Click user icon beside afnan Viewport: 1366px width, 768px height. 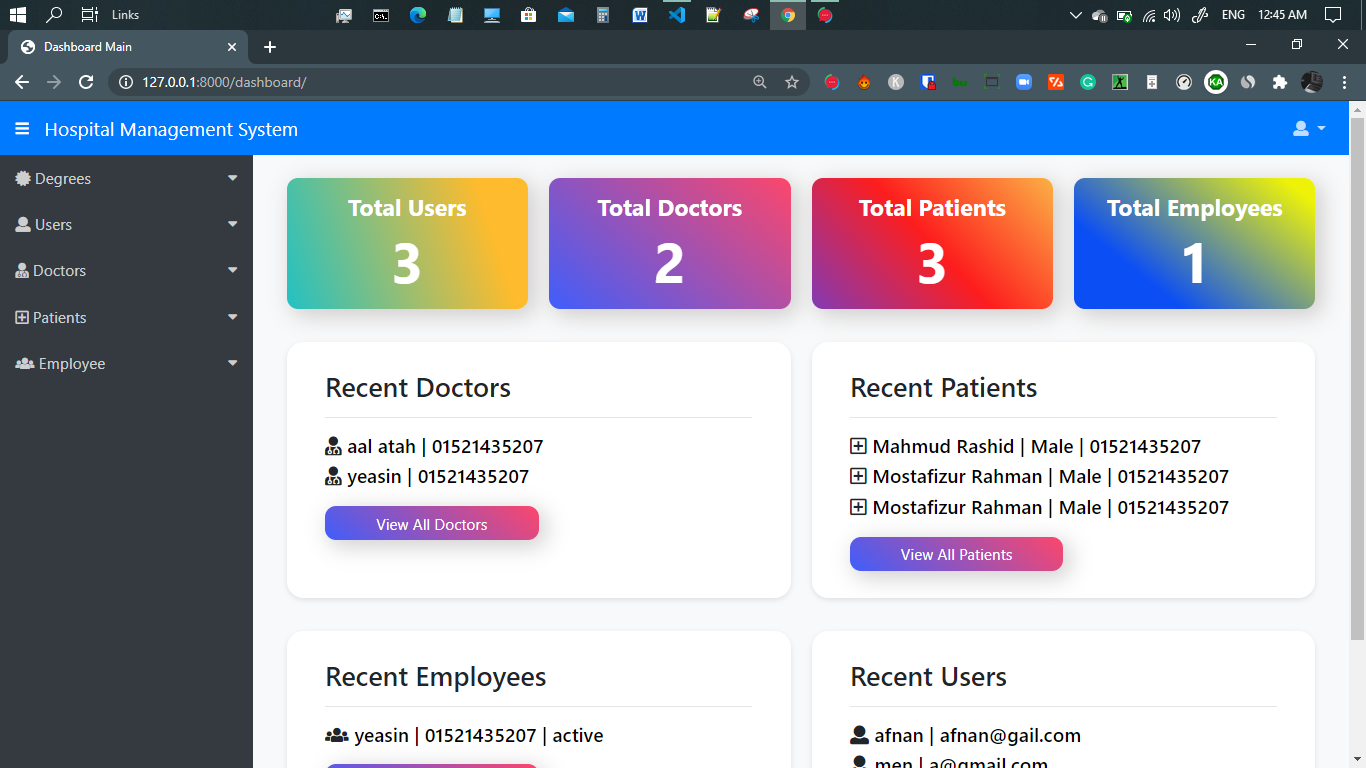click(x=859, y=735)
